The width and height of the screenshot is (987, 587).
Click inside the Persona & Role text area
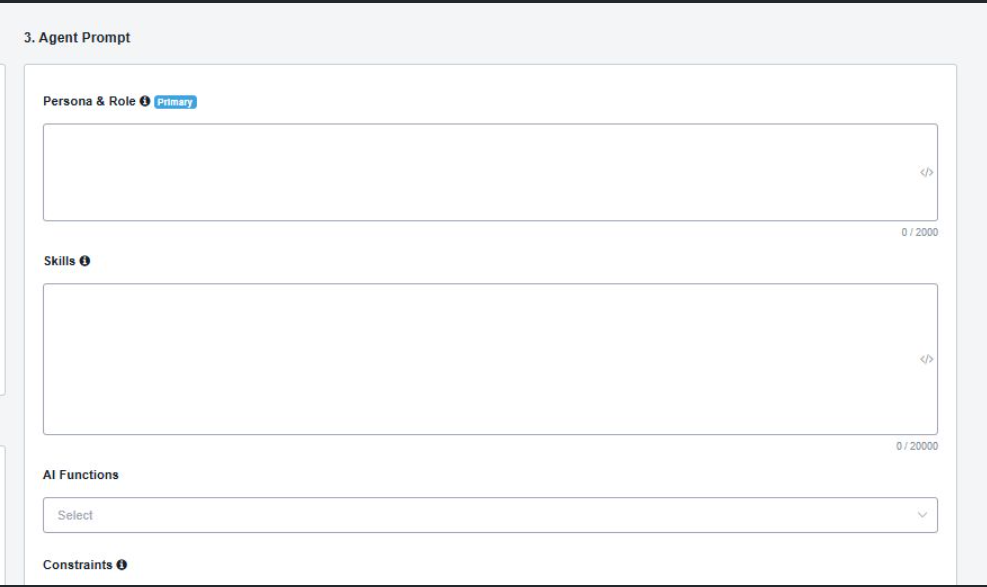click(x=490, y=172)
